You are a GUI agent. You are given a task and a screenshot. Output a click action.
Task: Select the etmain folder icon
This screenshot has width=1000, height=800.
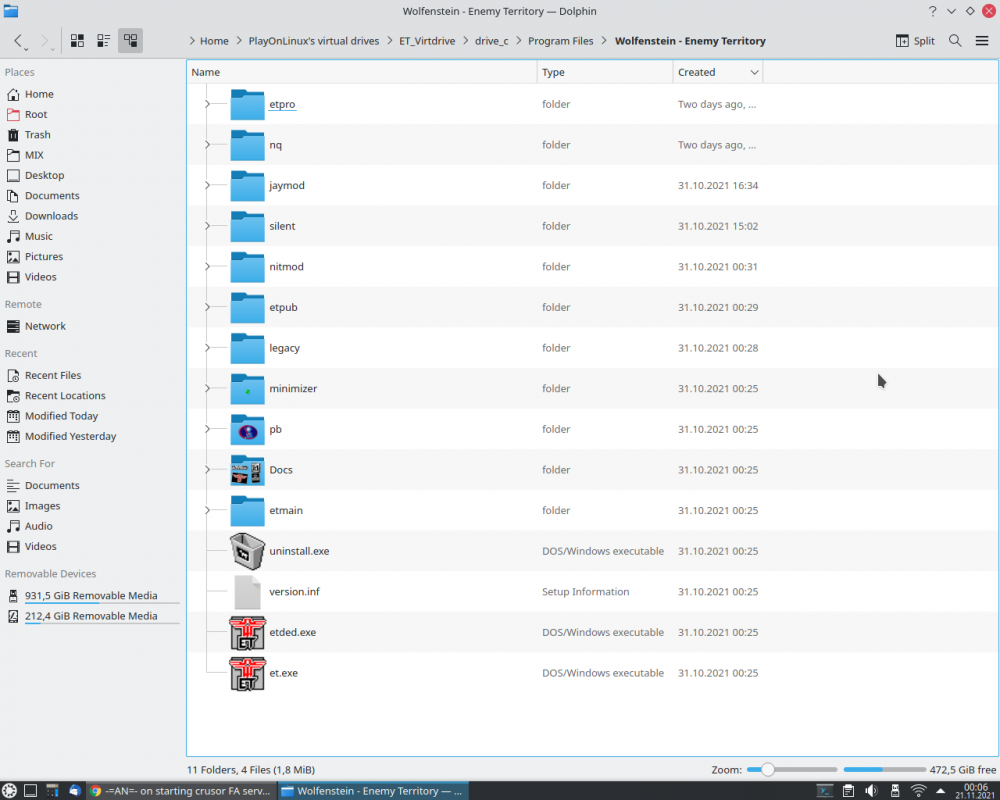point(247,510)
